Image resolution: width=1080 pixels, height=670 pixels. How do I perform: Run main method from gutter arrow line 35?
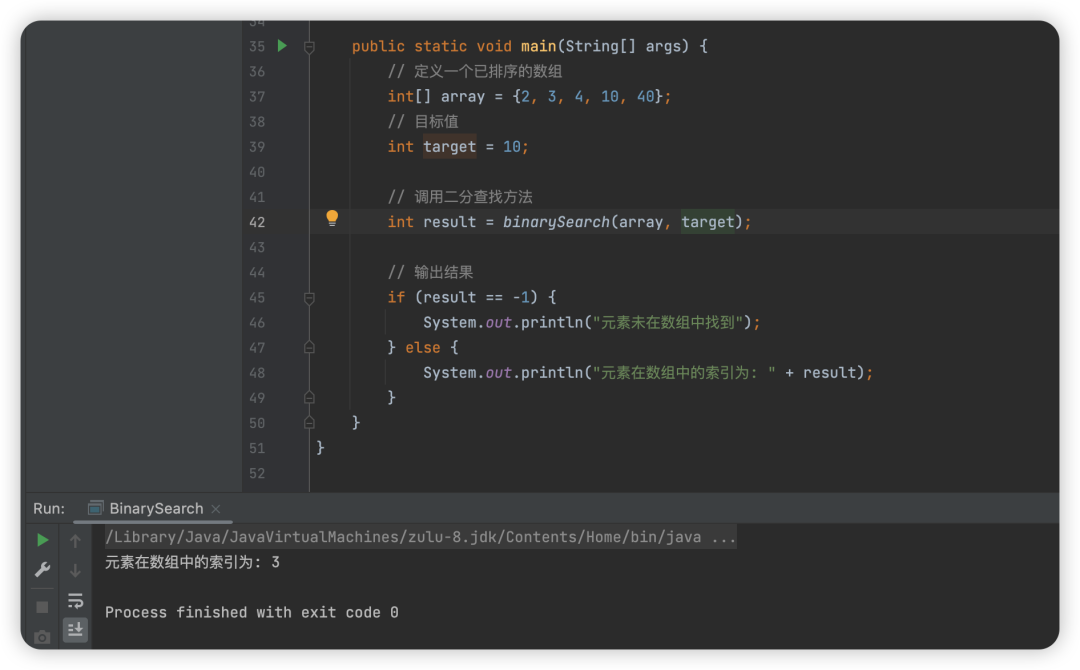282,45
